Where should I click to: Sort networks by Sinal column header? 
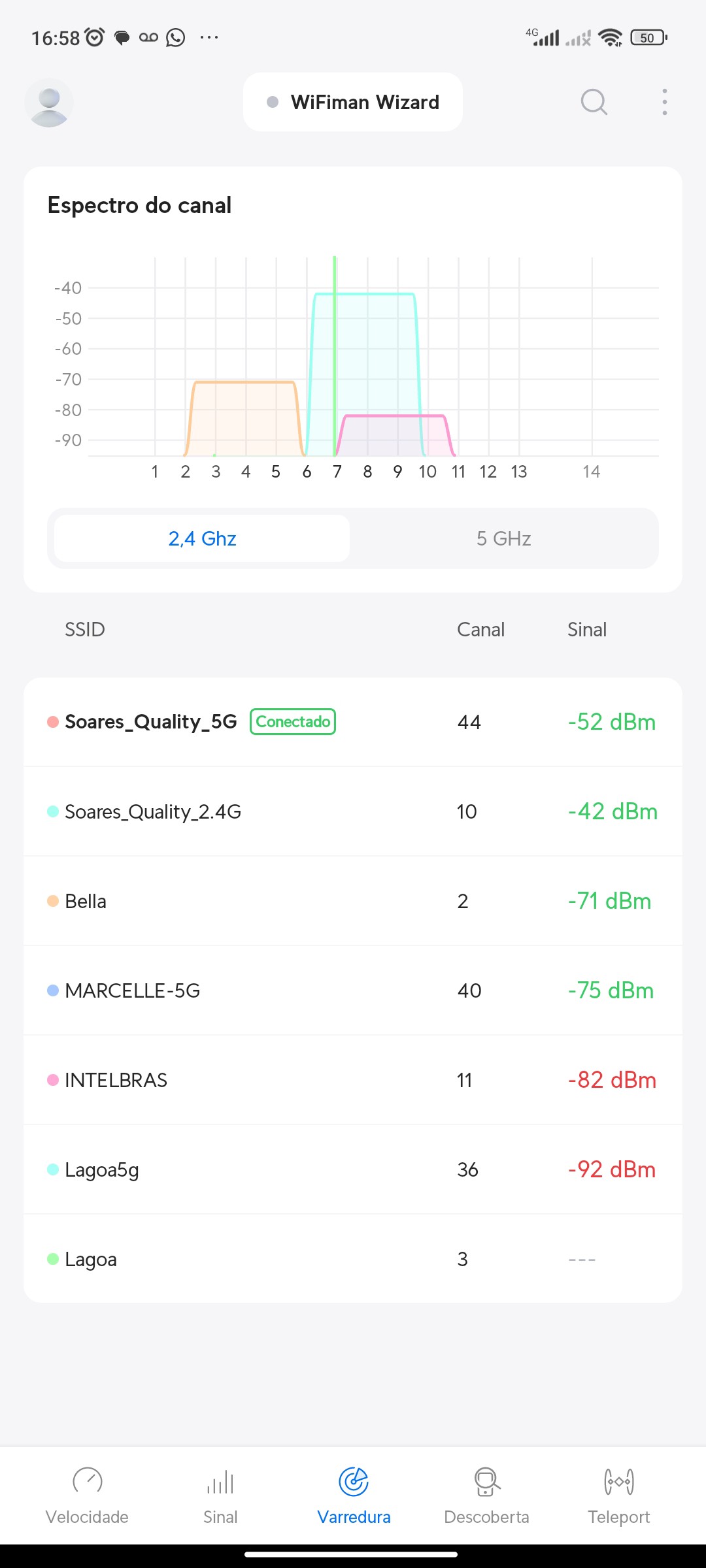(586, 630)
